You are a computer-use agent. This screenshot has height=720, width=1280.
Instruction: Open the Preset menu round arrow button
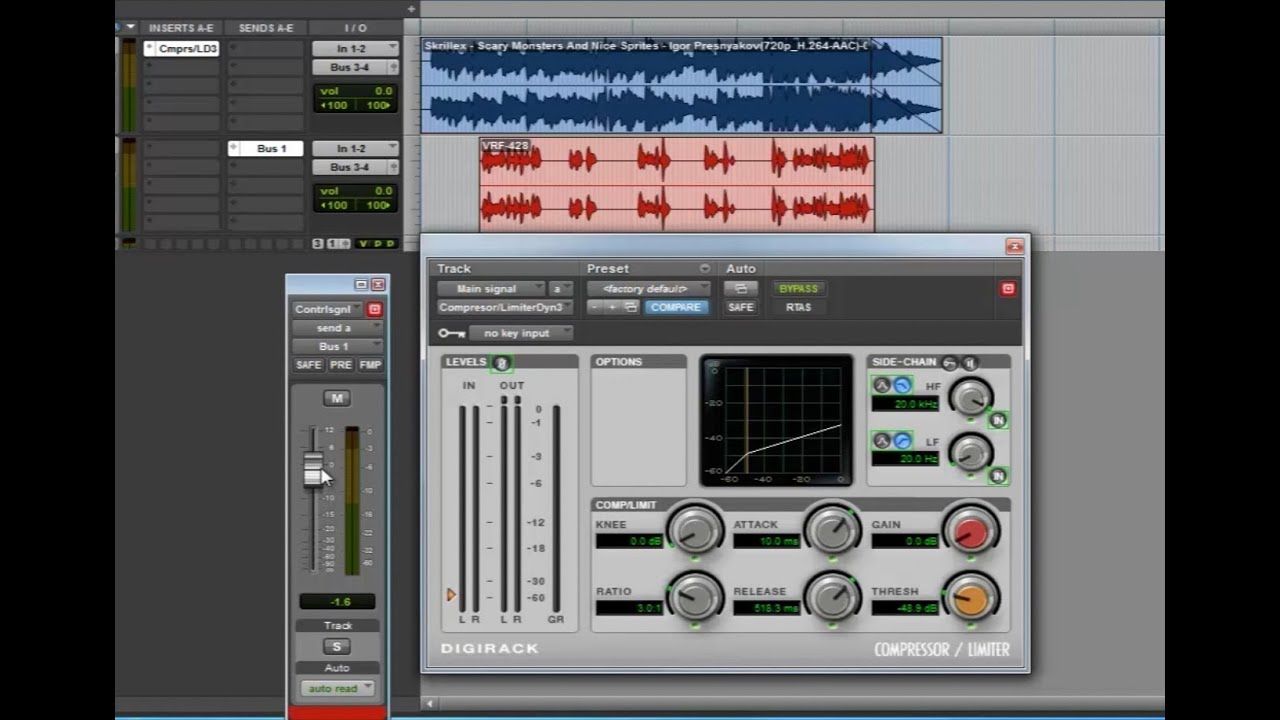pyautogui.click(x=704, y=269)
